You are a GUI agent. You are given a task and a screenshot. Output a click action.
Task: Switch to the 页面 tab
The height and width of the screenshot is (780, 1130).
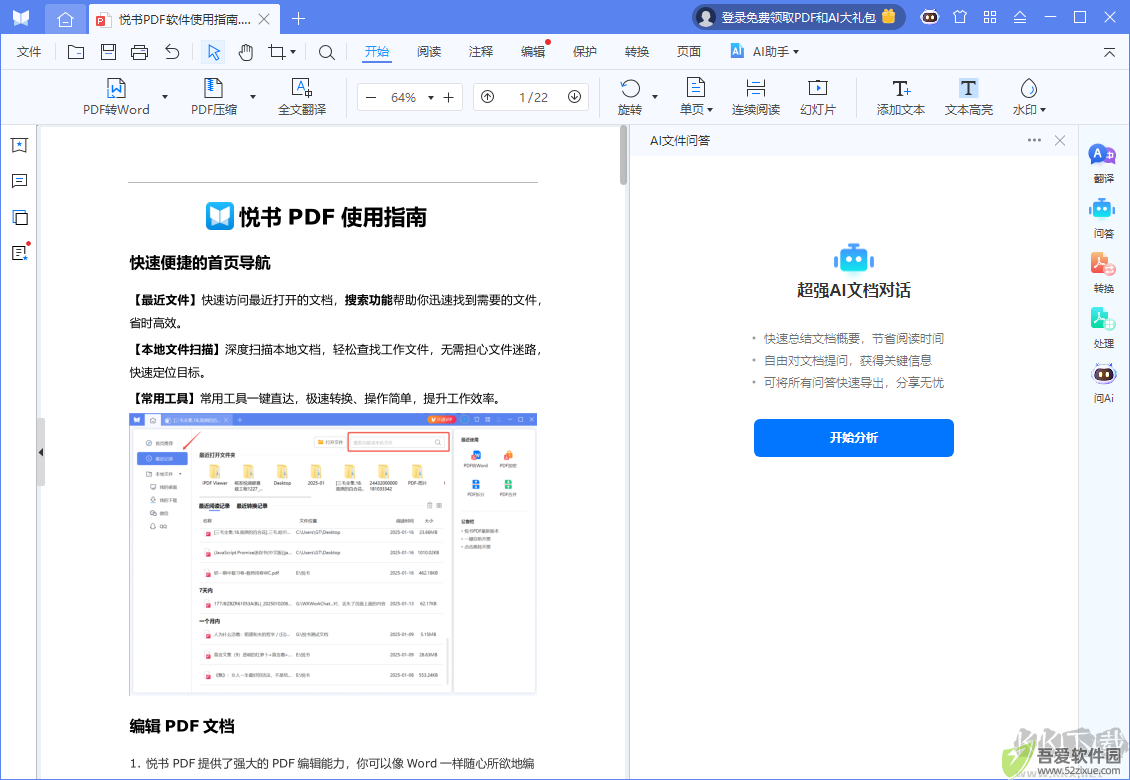(x=688, y=52)
